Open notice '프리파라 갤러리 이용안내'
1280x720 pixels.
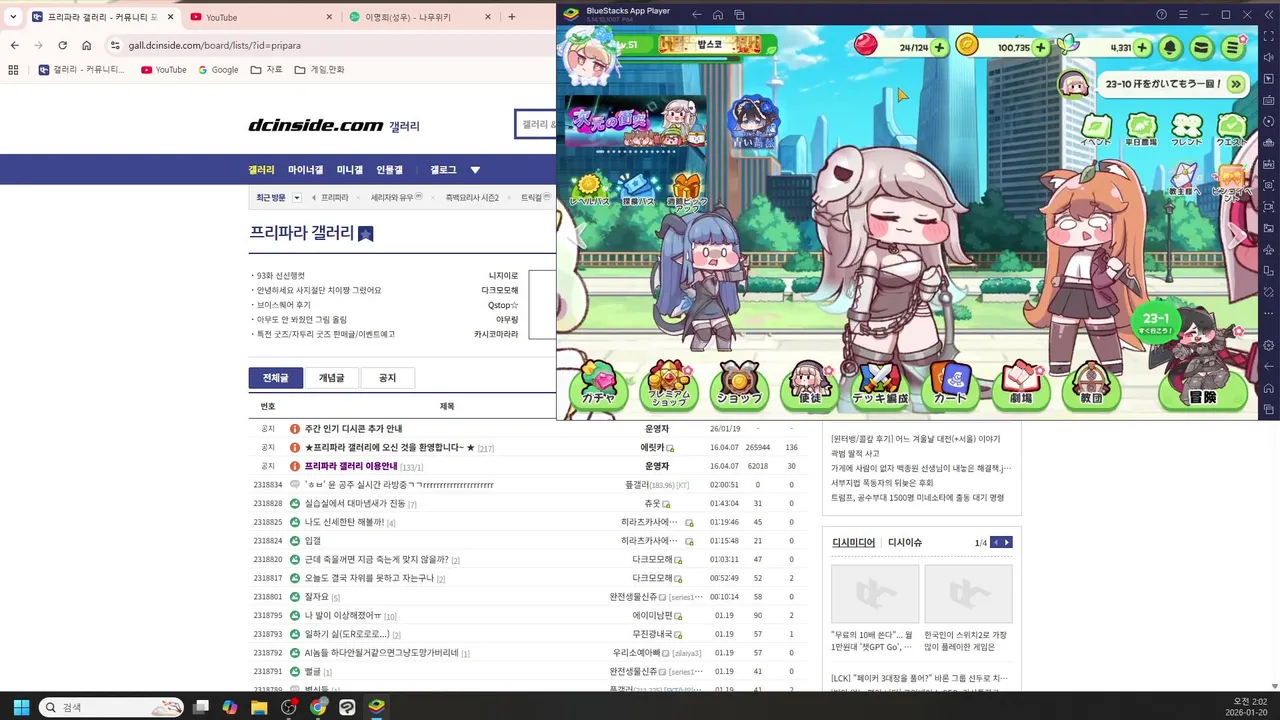point(351,466)
